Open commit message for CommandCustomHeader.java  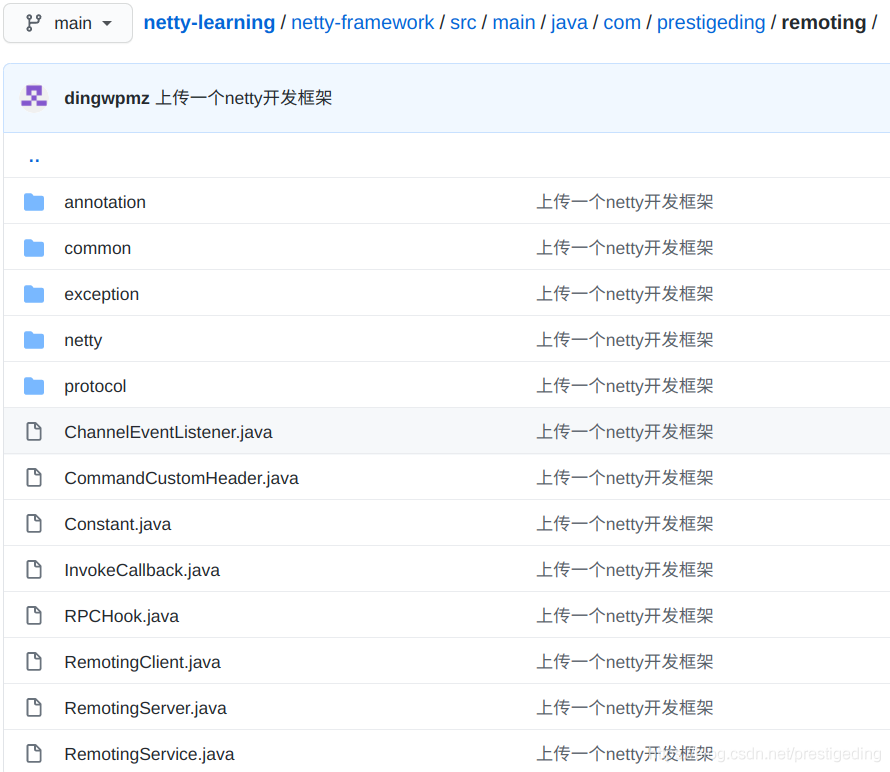pyautogui.click(x=625, y=477)
